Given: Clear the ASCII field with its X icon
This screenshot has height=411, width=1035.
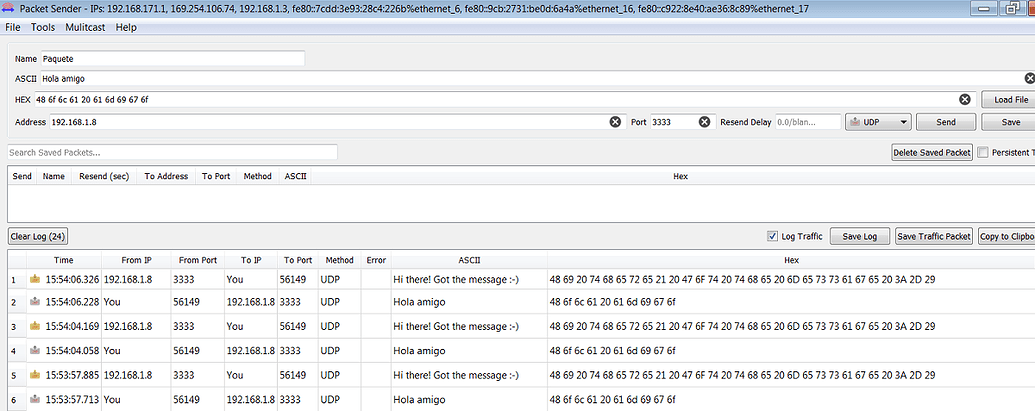Looking at the screenshot, I should 1029,78.
